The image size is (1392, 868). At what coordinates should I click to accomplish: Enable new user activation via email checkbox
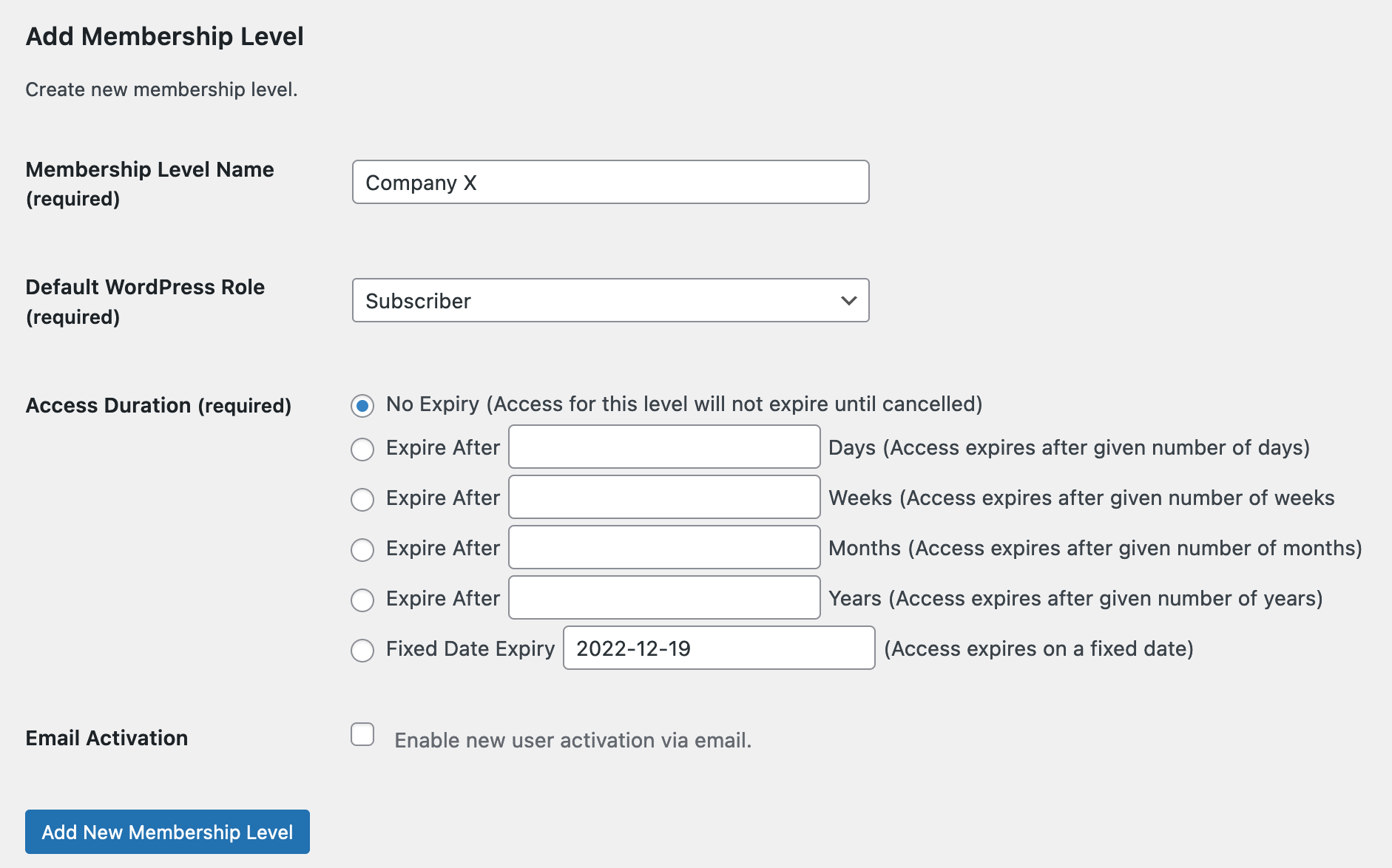362,734
